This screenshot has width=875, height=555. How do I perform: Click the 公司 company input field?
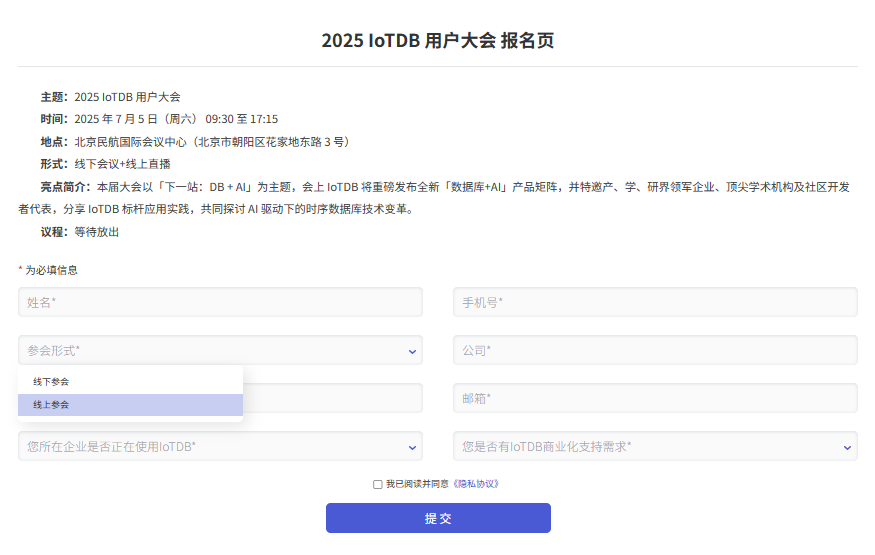(655, 350)
